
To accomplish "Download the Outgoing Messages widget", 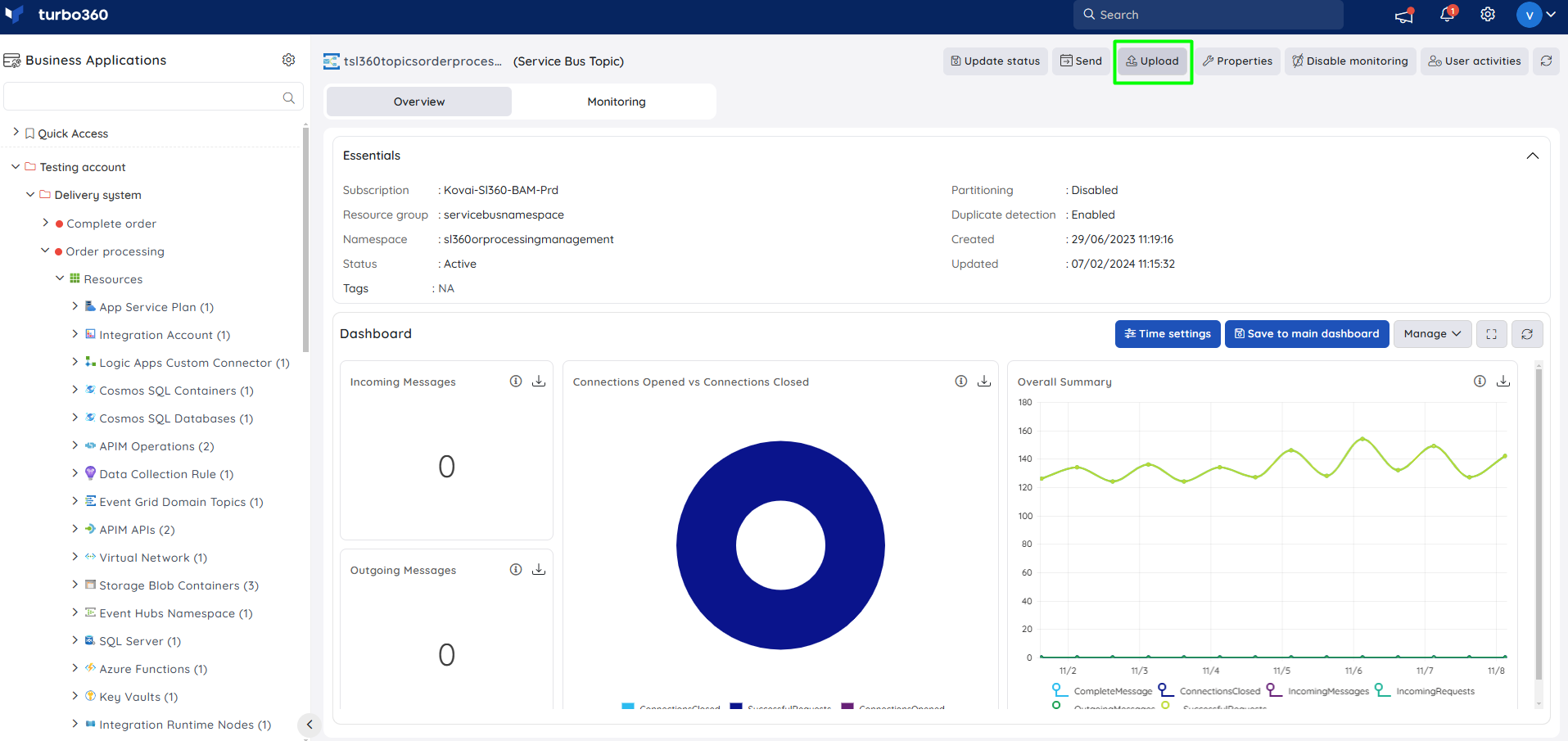I will pos(539,569).
